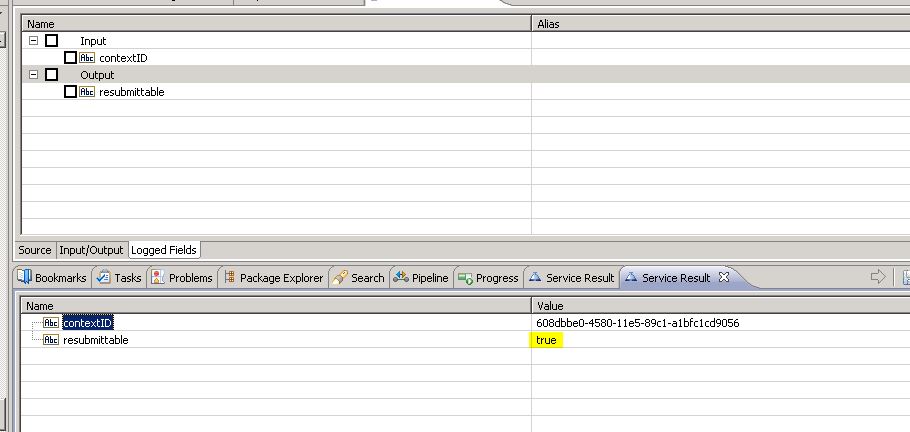This screenshot has width=910, height=432.
Task: Click the Problems tab icon
Action: [x=158, y=278]
